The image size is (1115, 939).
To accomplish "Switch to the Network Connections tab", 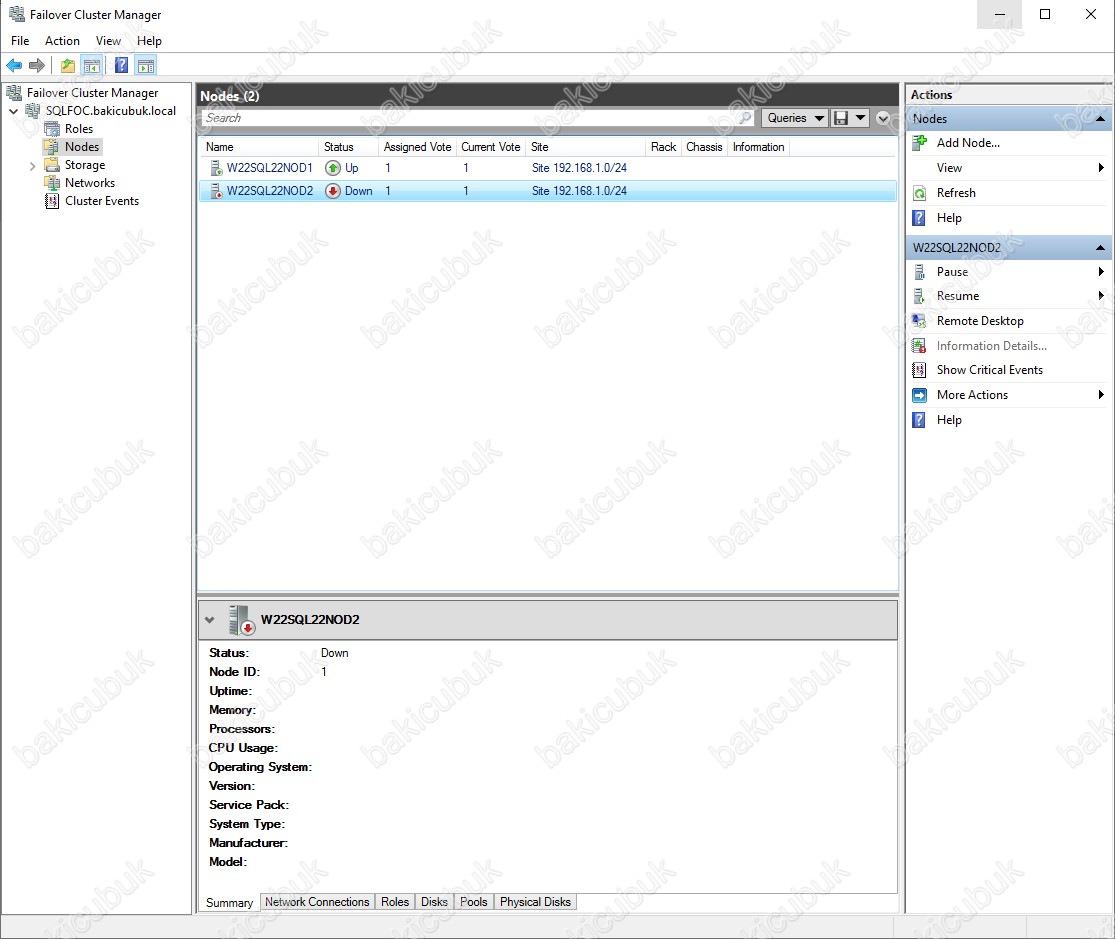I will 317,902.
